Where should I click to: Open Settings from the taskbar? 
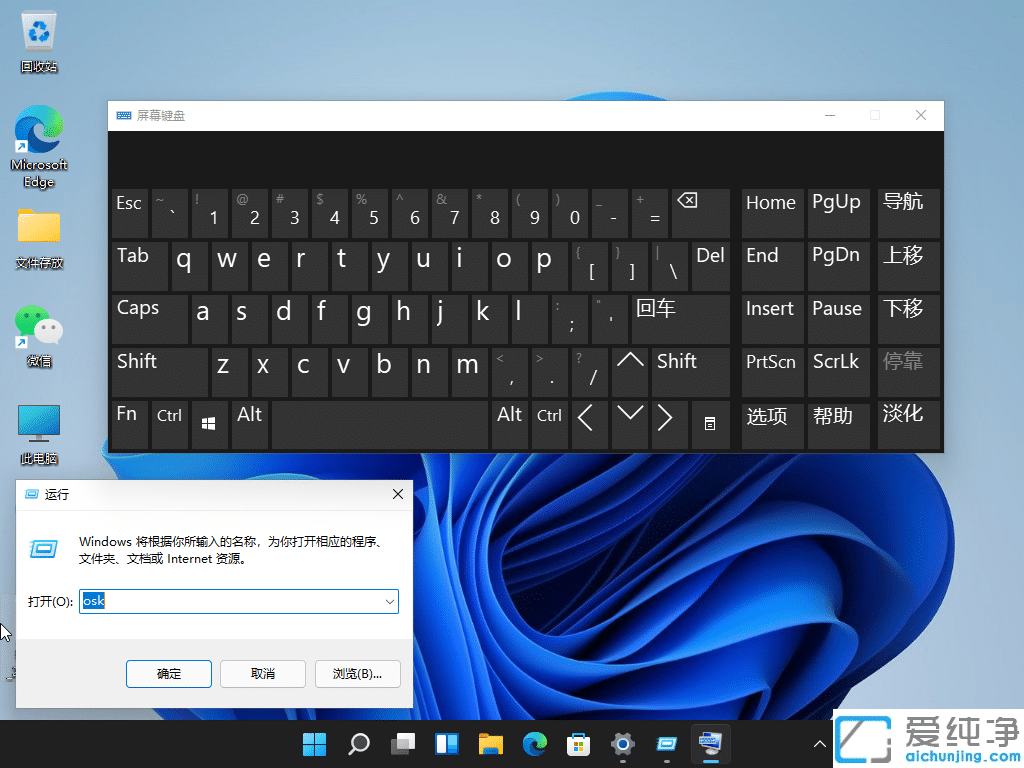(622, 745)
